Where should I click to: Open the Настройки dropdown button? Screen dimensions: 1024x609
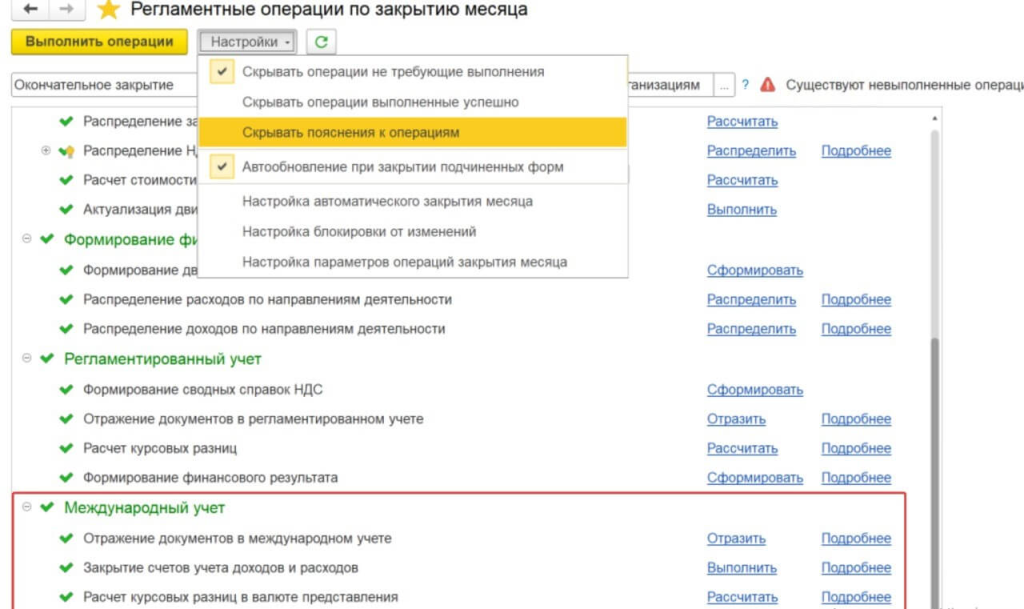[250, 42]
